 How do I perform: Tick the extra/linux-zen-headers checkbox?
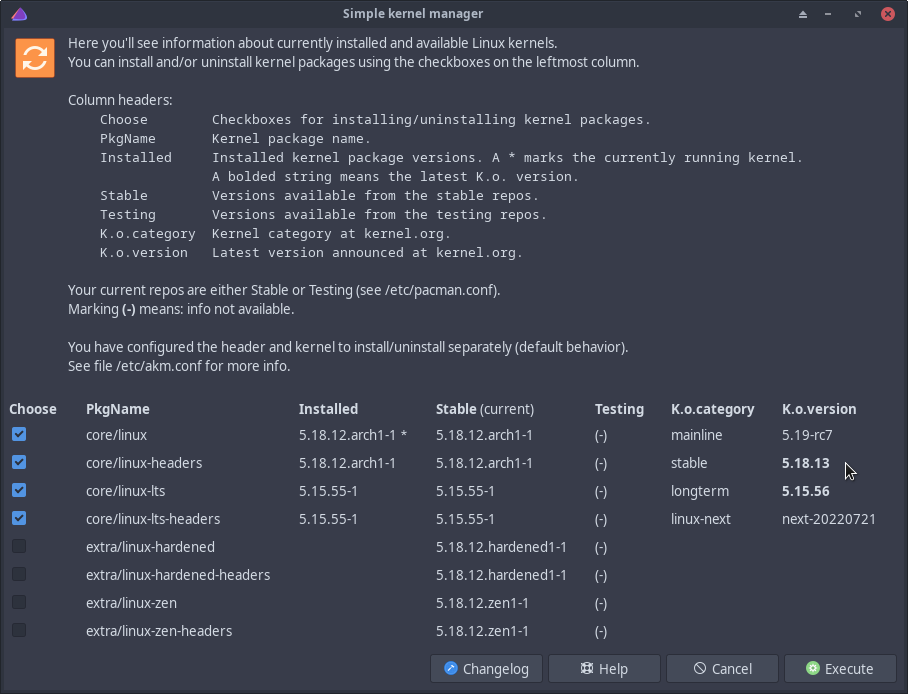pos(19,631)
